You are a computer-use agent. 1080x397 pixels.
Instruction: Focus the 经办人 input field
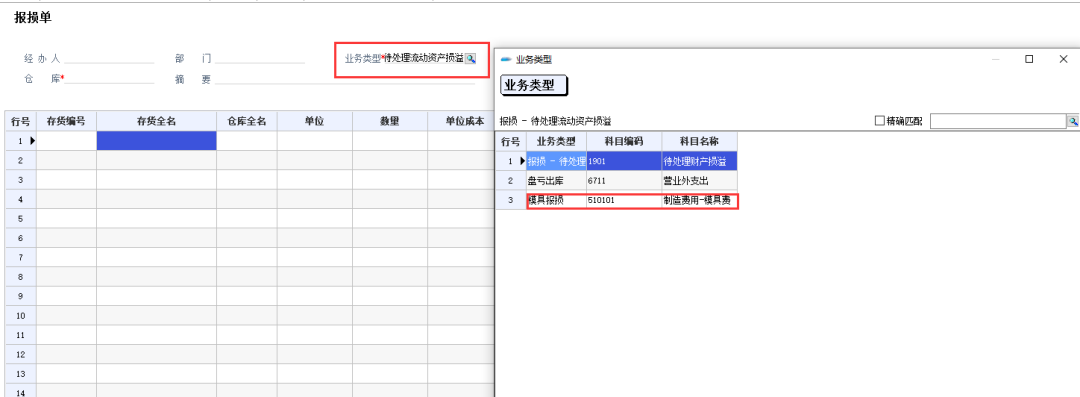[109, 58]
